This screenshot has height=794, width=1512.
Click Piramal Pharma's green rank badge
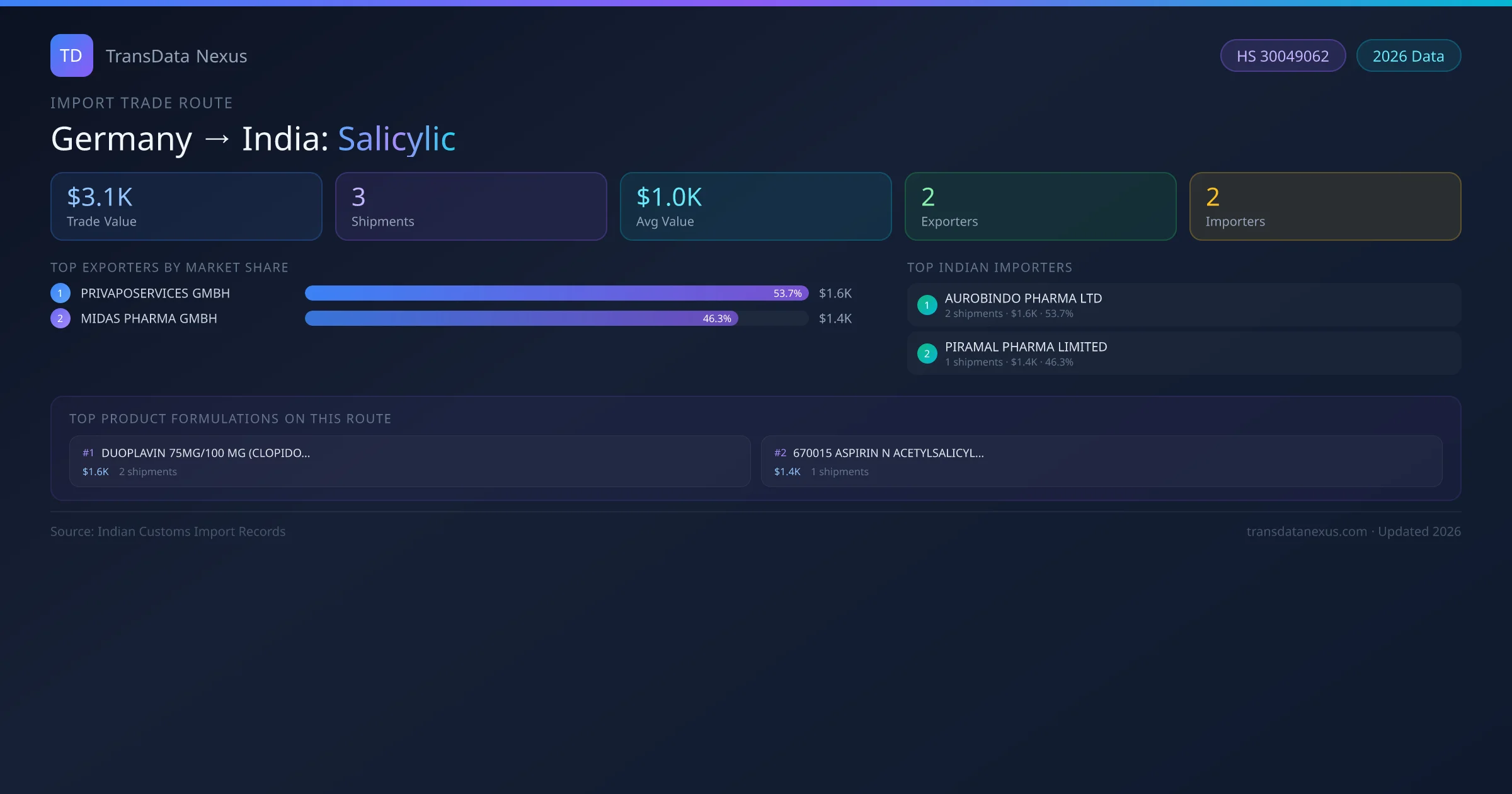click(927, 354)
